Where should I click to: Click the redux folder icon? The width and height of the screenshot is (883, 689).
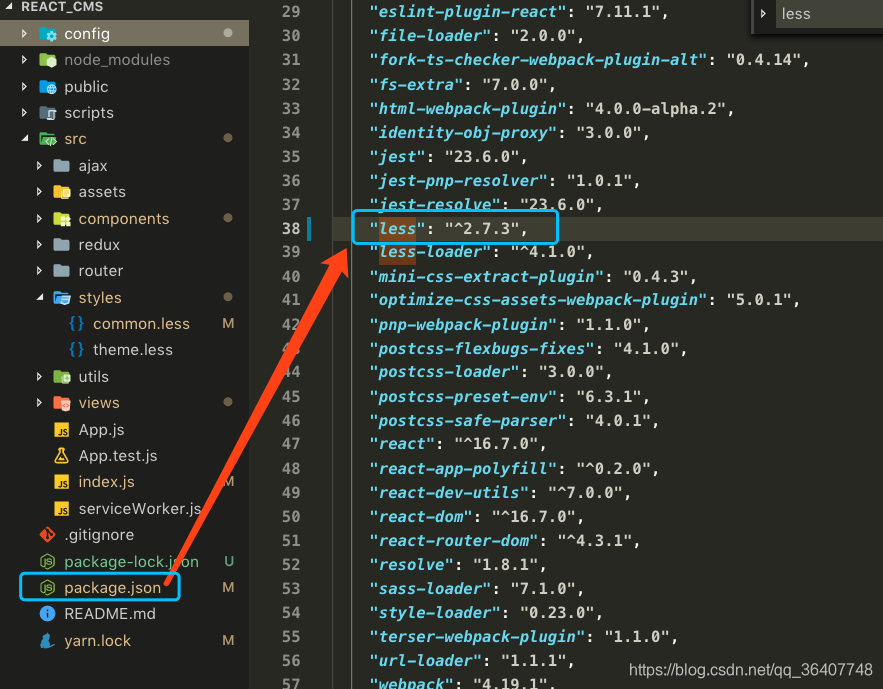point(61,244)
